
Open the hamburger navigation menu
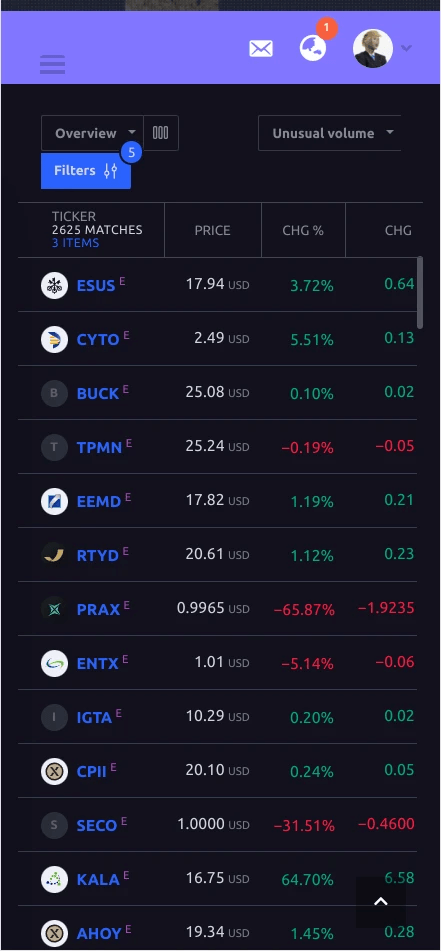pyautogui.click(x=52, y=64)
